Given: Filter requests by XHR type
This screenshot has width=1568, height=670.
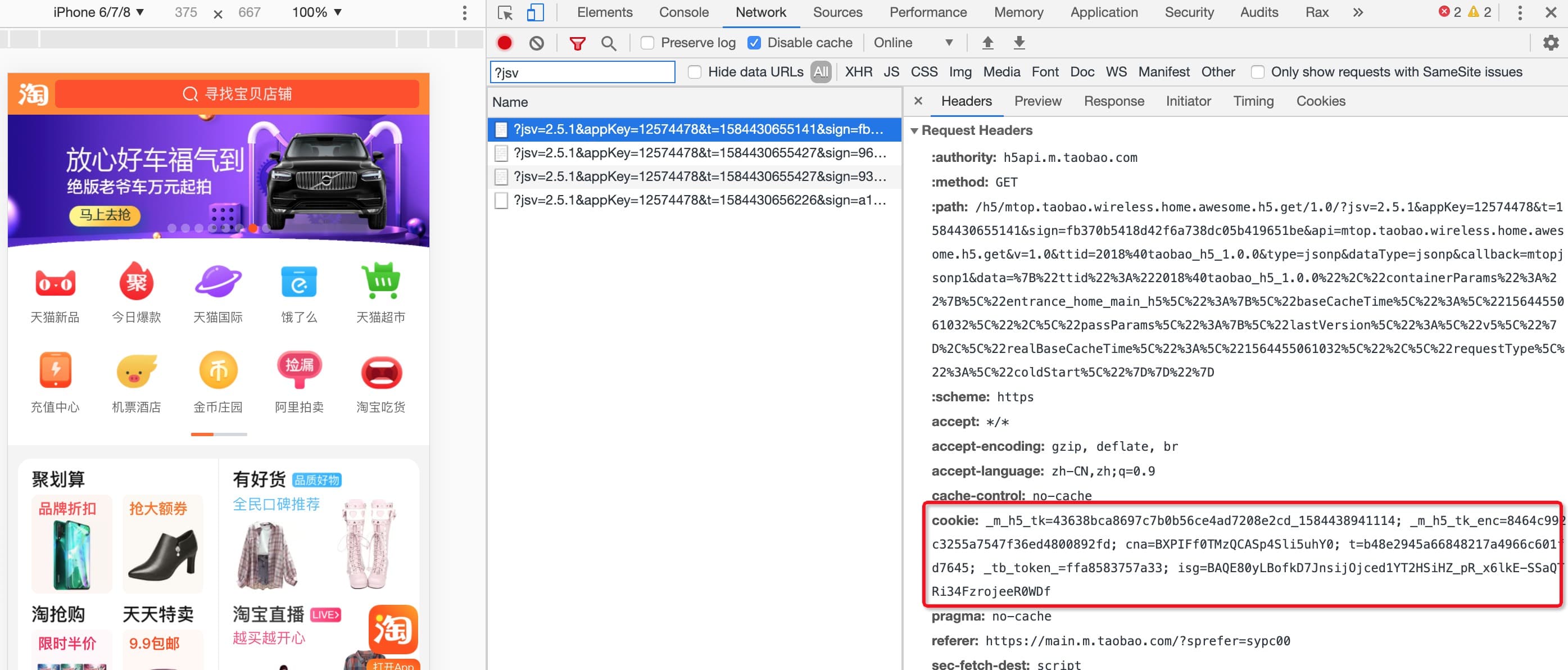Looking at the screenshot, I should (858, 72).
